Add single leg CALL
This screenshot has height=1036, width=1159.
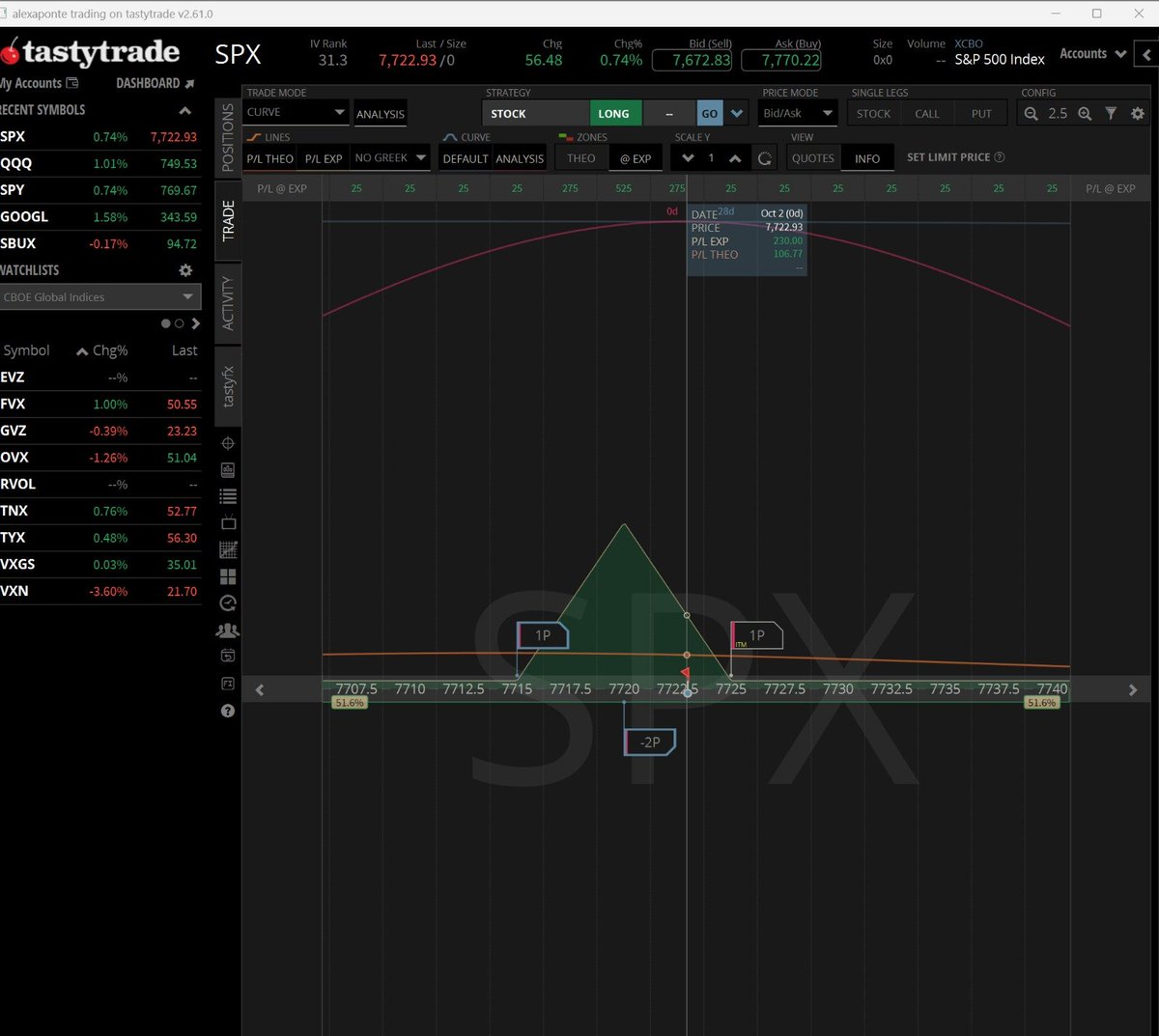[x=927, y=114]
